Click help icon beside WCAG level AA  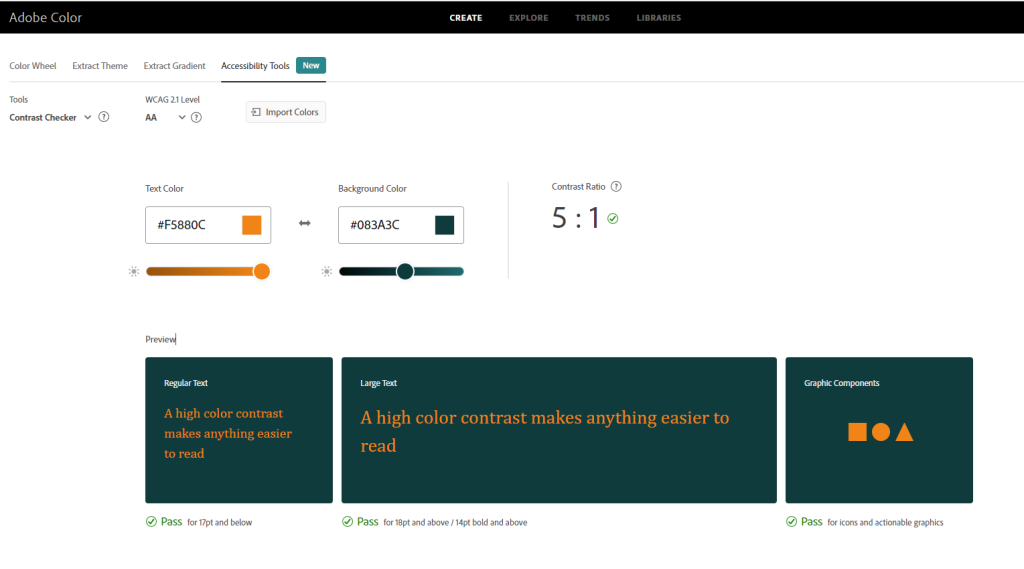pos(196,117)
